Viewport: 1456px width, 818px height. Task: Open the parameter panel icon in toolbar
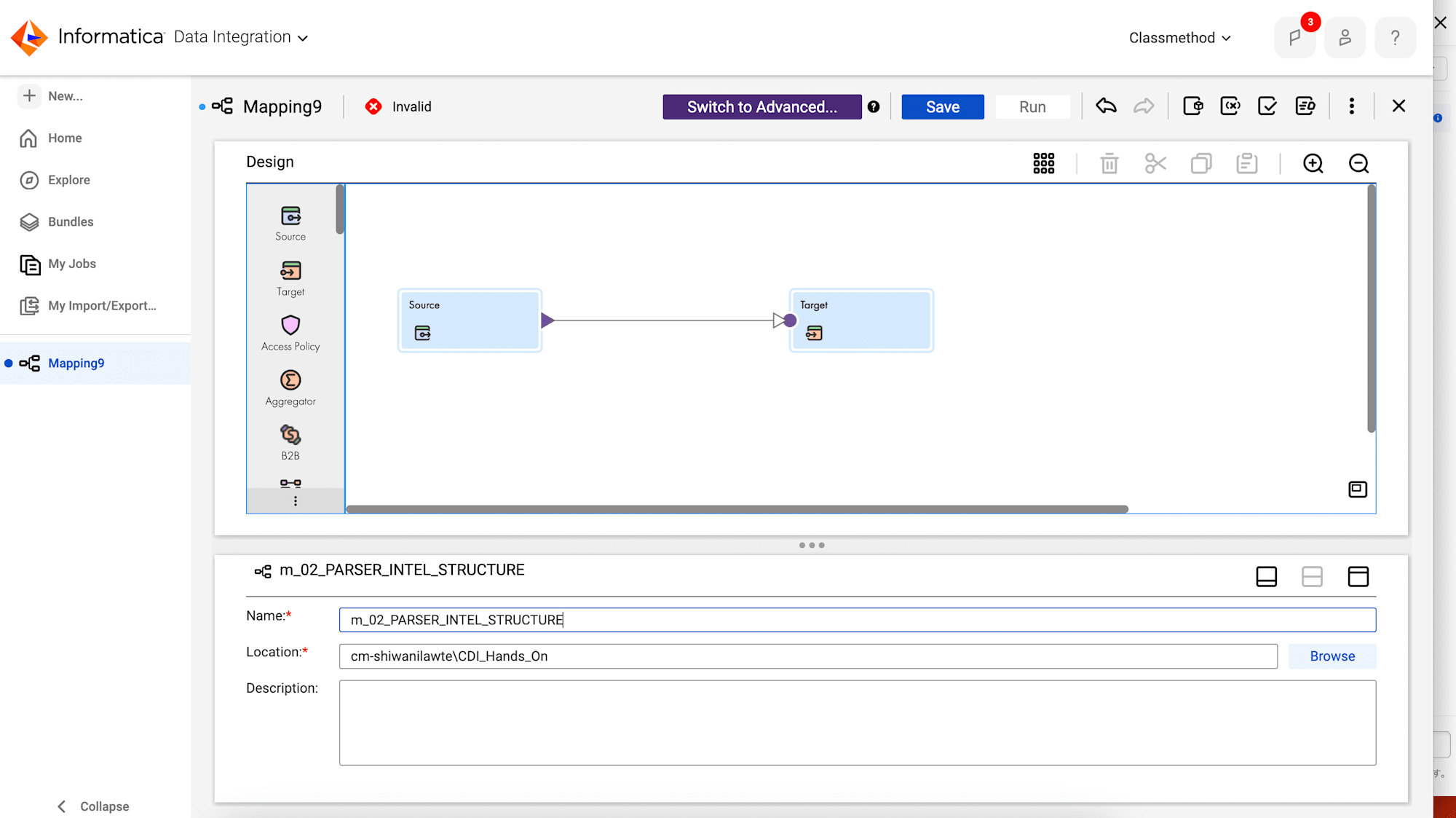click(x=1193, y=106)
